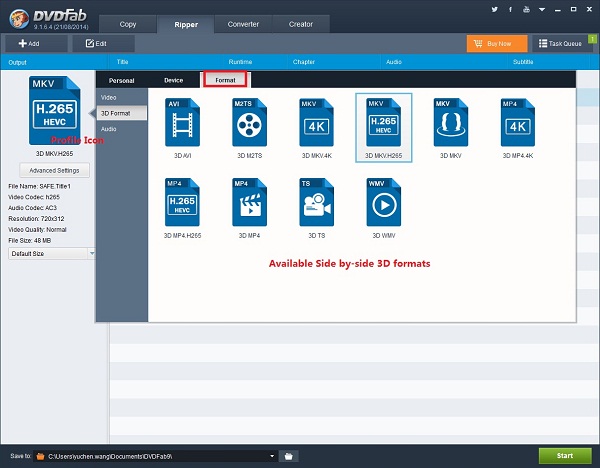The height and width of the screenshot is (468, 600).
Task: Switch to the Creator tab
Action: pyautogui.click(x=301, y=24)
